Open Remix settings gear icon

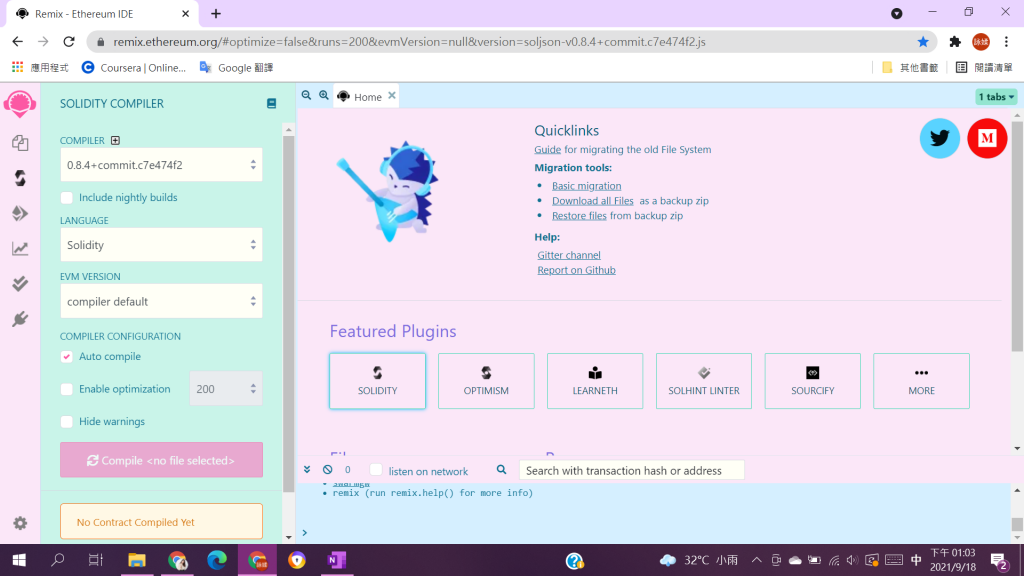click(x=20, y=523)
